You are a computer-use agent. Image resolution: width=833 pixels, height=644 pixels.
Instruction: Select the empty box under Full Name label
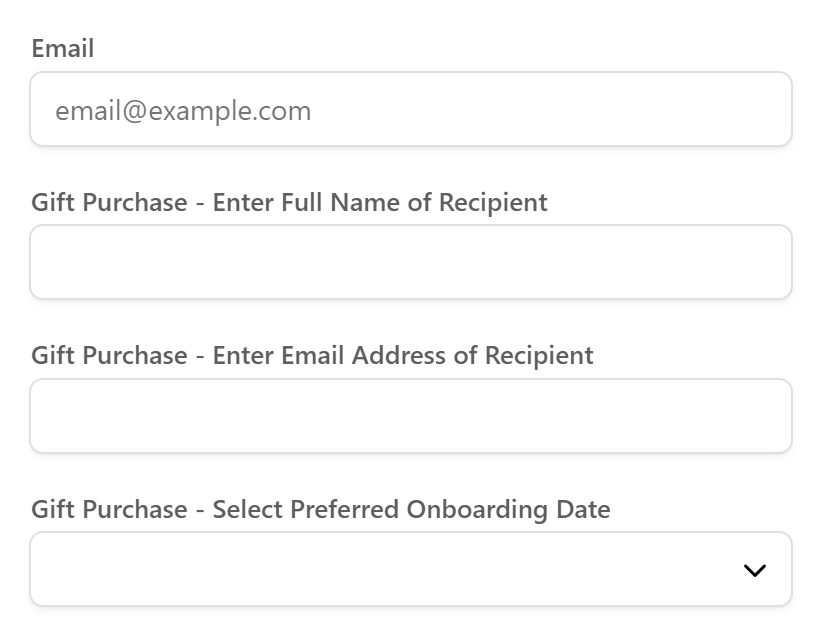[300, 262]
